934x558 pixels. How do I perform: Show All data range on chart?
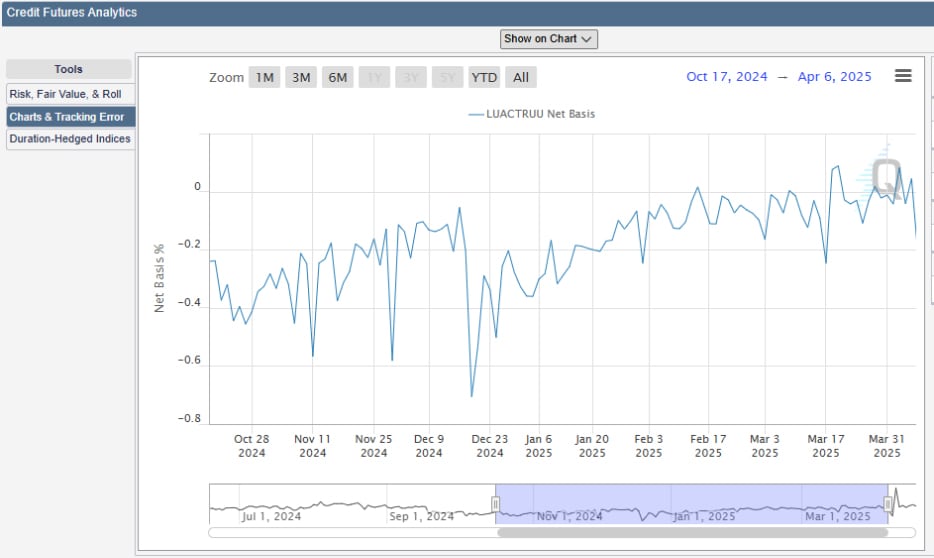(521, 77)
